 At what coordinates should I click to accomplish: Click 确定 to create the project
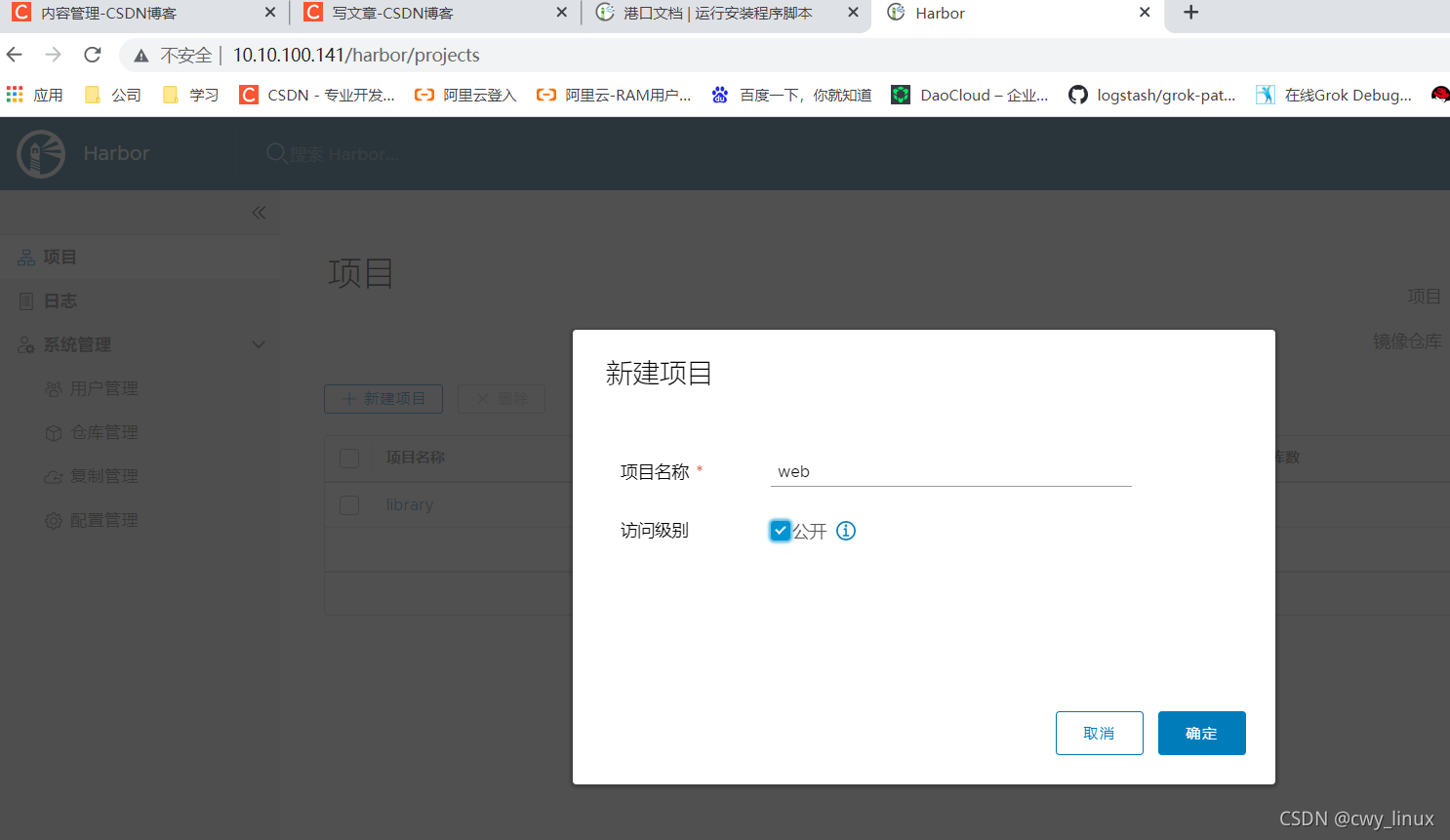(1202, 733)
